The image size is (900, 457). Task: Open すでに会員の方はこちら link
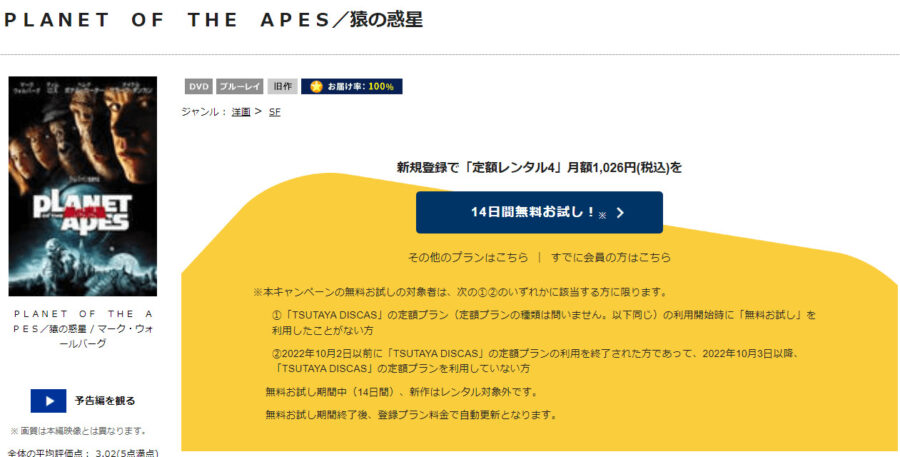pos(611,257)
